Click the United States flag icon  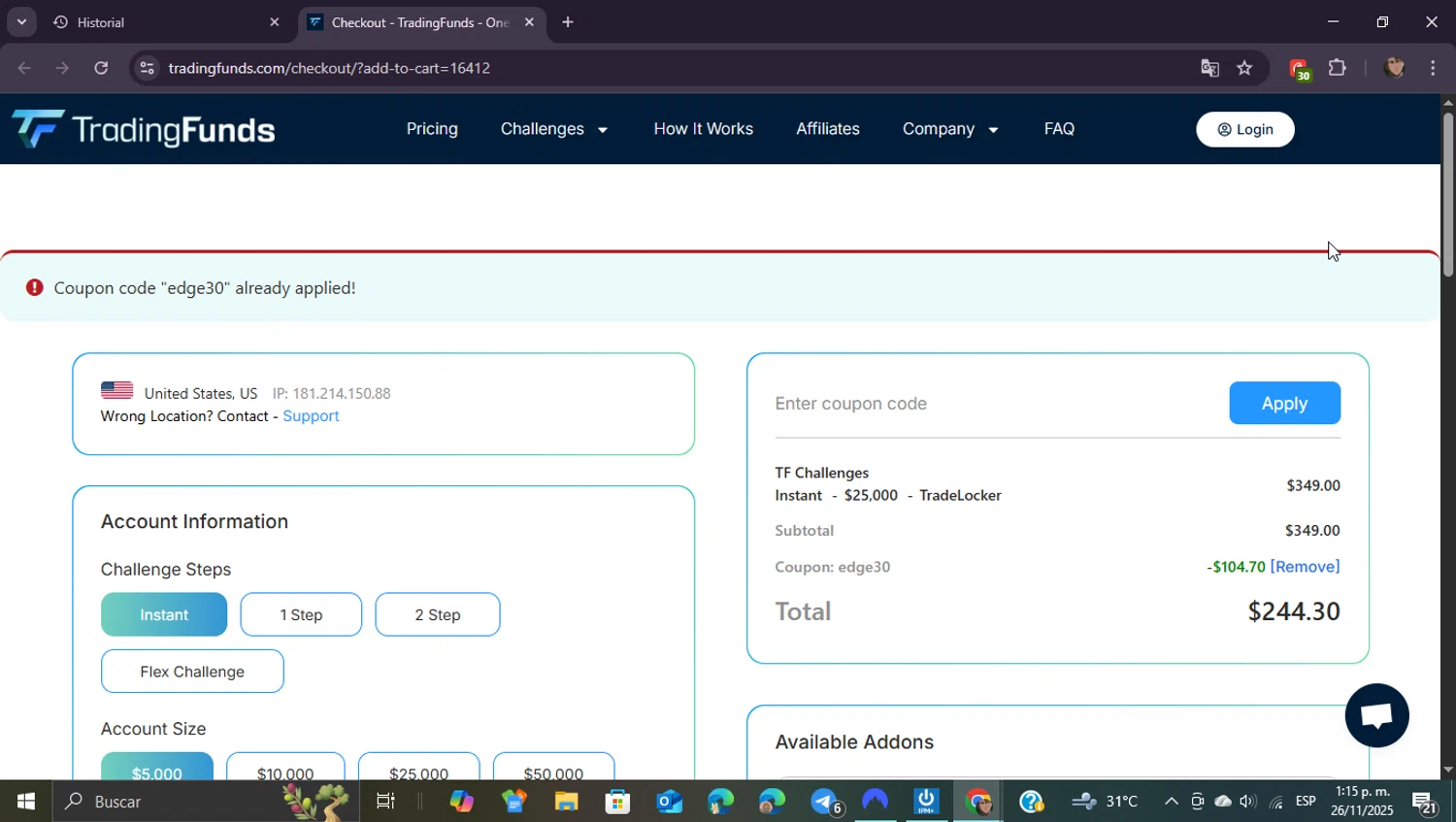(116, 390)
